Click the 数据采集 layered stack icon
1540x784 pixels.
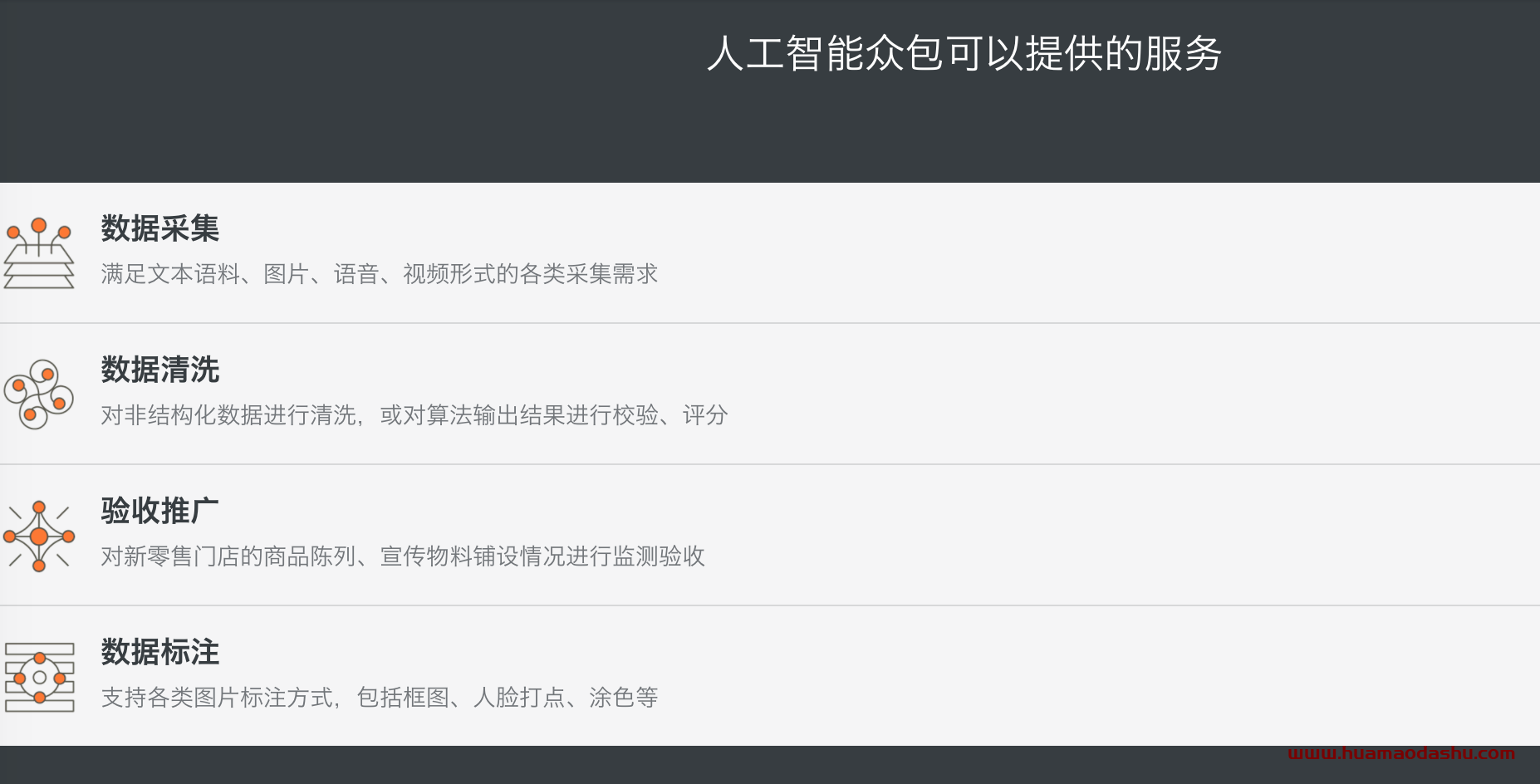coord(39,253)
